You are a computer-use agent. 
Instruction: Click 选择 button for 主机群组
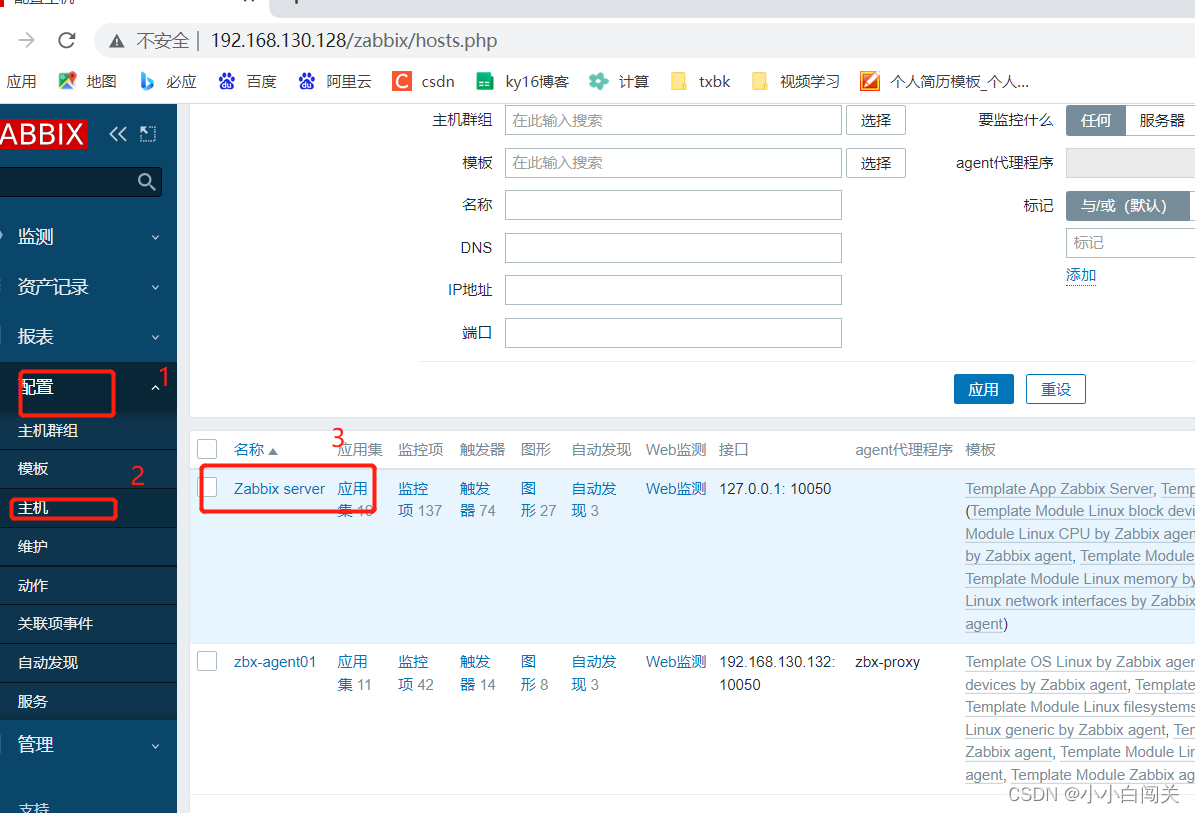876,120
